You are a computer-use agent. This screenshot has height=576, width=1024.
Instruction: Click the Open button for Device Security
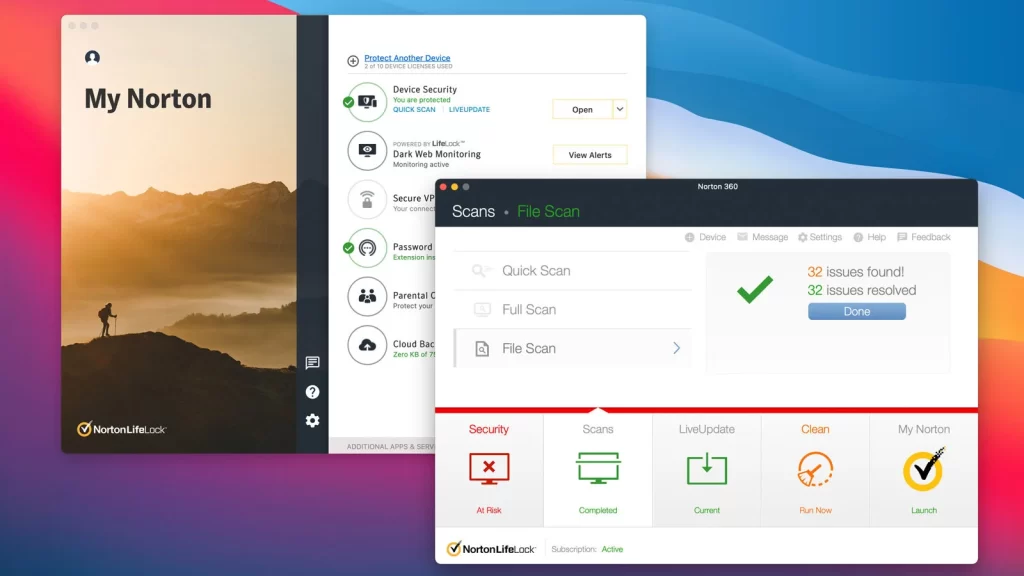pos(583,109)
